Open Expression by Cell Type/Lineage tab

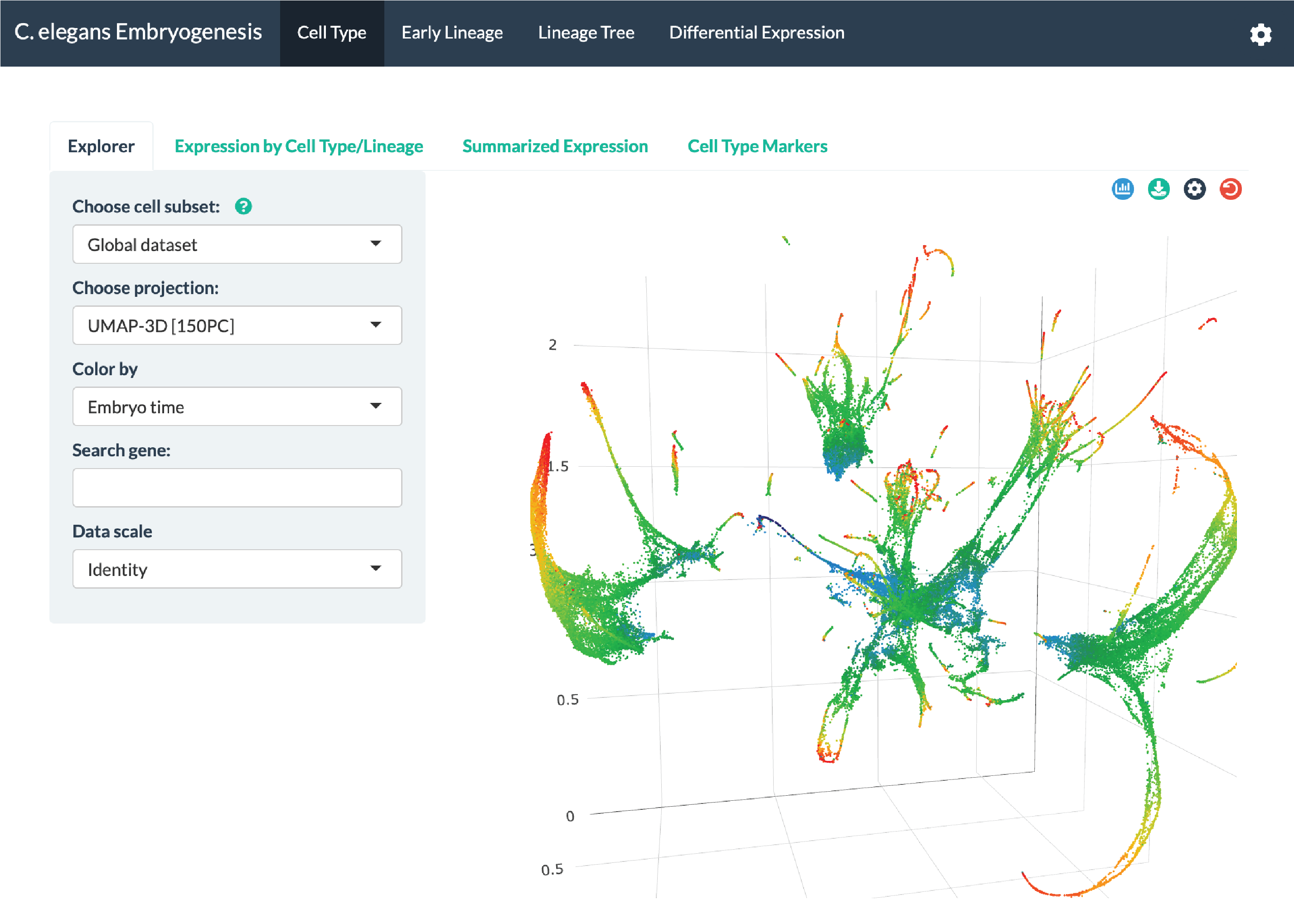pyautogui.click(x=299, y=146)
